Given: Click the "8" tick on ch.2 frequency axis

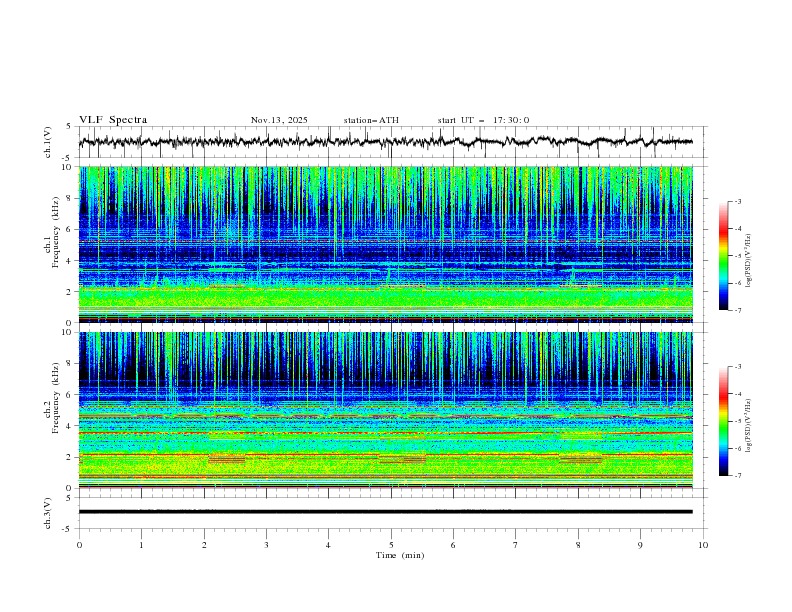Looking at the screenshot, I should (71, 363).
